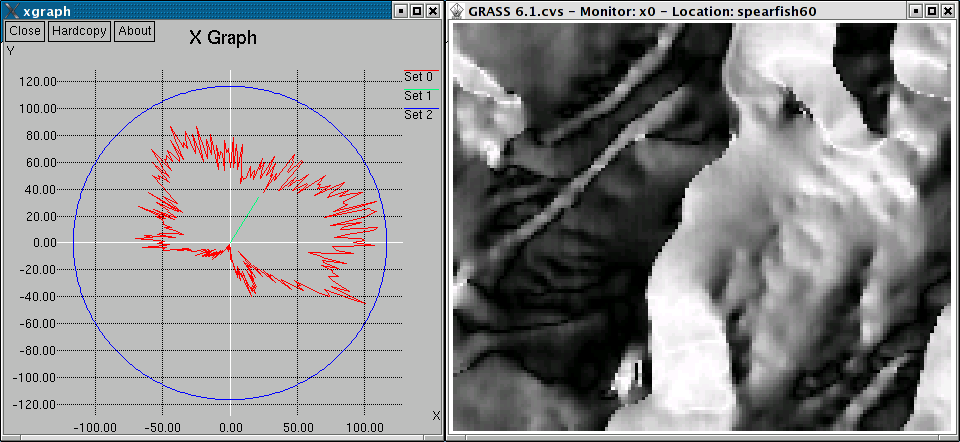
Task: Click the xgraph window title bar
Action: [x=200, y=11]
